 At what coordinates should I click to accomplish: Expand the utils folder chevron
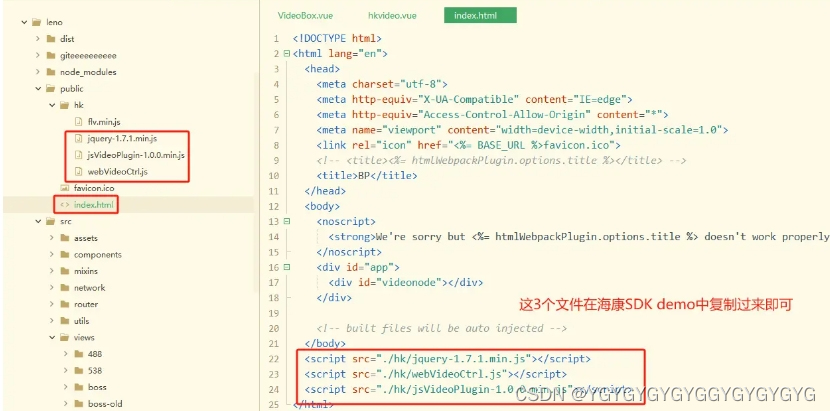[52, 320]
